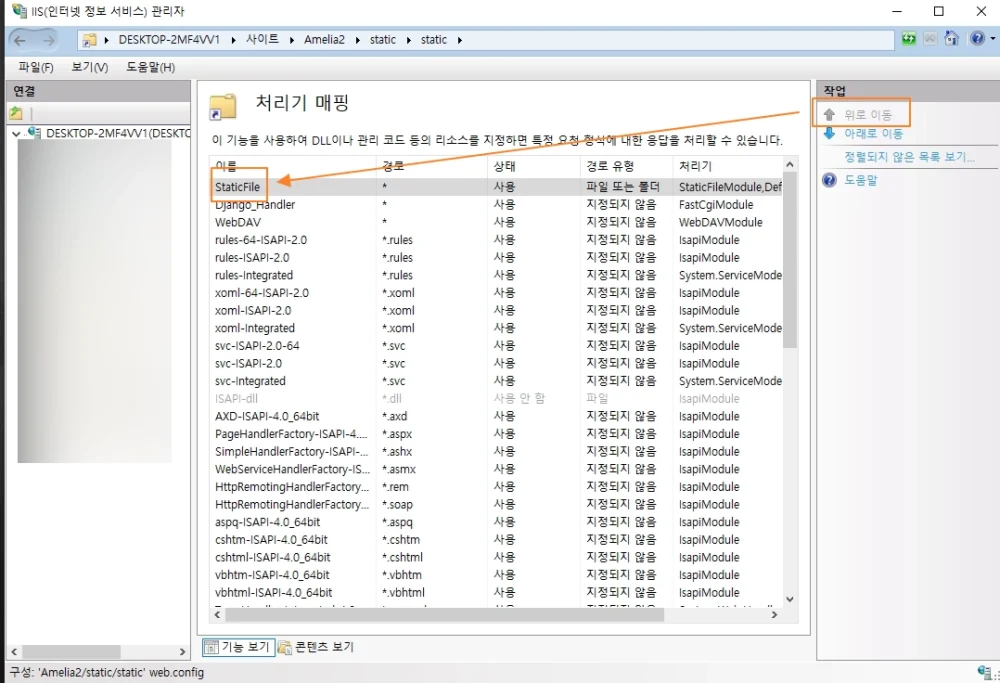Sort by the 처리기 column header
The height and width of the screenshot is (683, 1000).
727,166
